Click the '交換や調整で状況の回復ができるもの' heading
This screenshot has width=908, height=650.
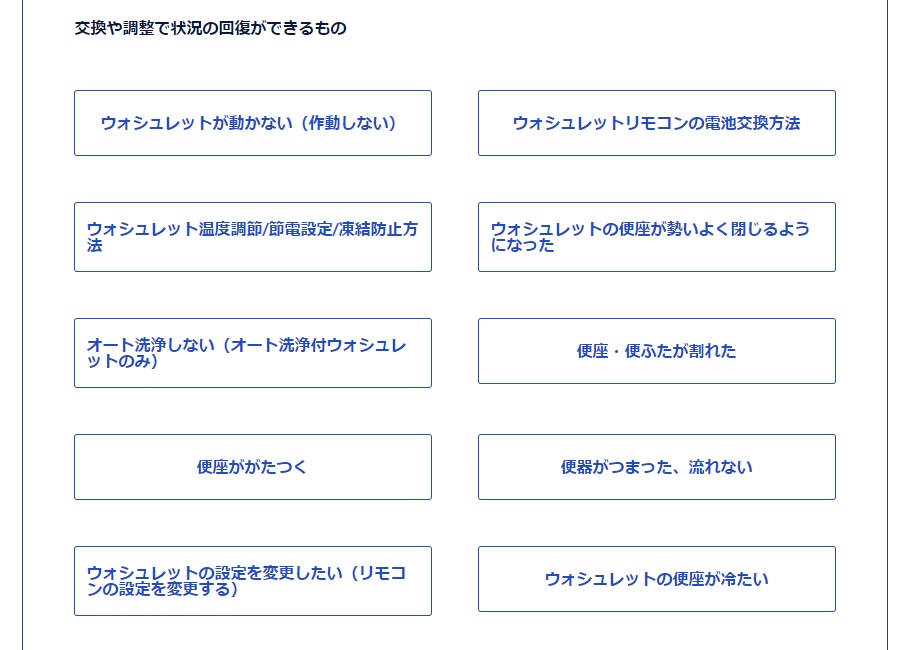(210, 29)
